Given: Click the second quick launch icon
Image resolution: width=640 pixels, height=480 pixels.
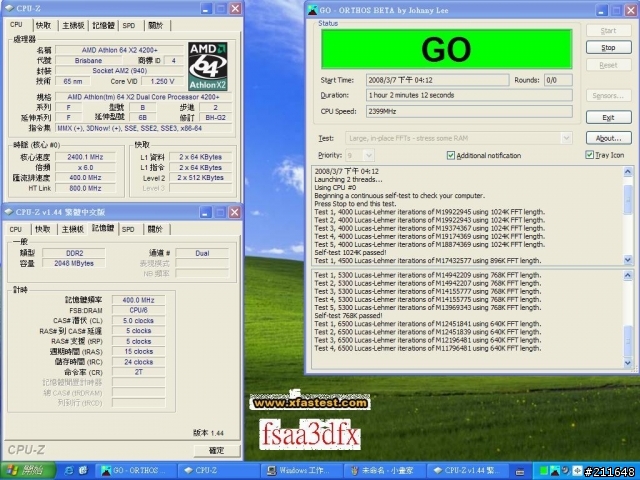Looking at the screenshot, I should click(x=83, y=471).
